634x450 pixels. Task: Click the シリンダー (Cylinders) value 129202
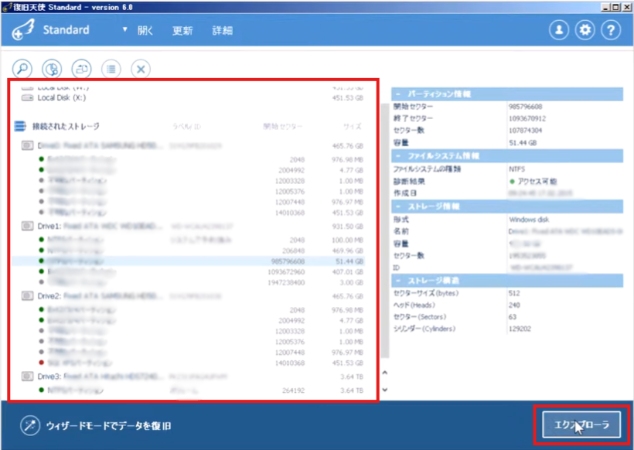pos(520,329)
